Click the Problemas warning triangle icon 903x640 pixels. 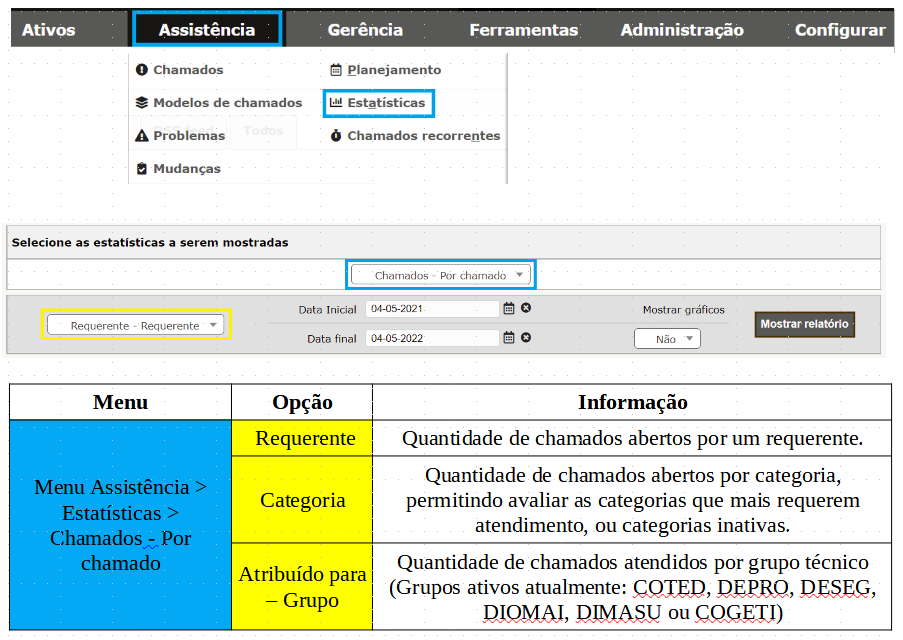click(142, 136)
